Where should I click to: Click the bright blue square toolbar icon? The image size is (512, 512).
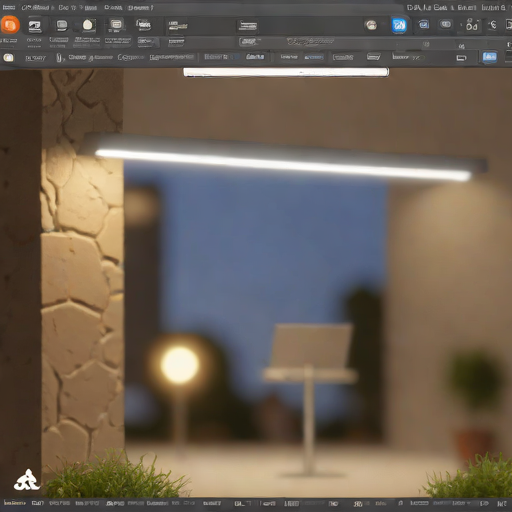[x=399, y=25]
